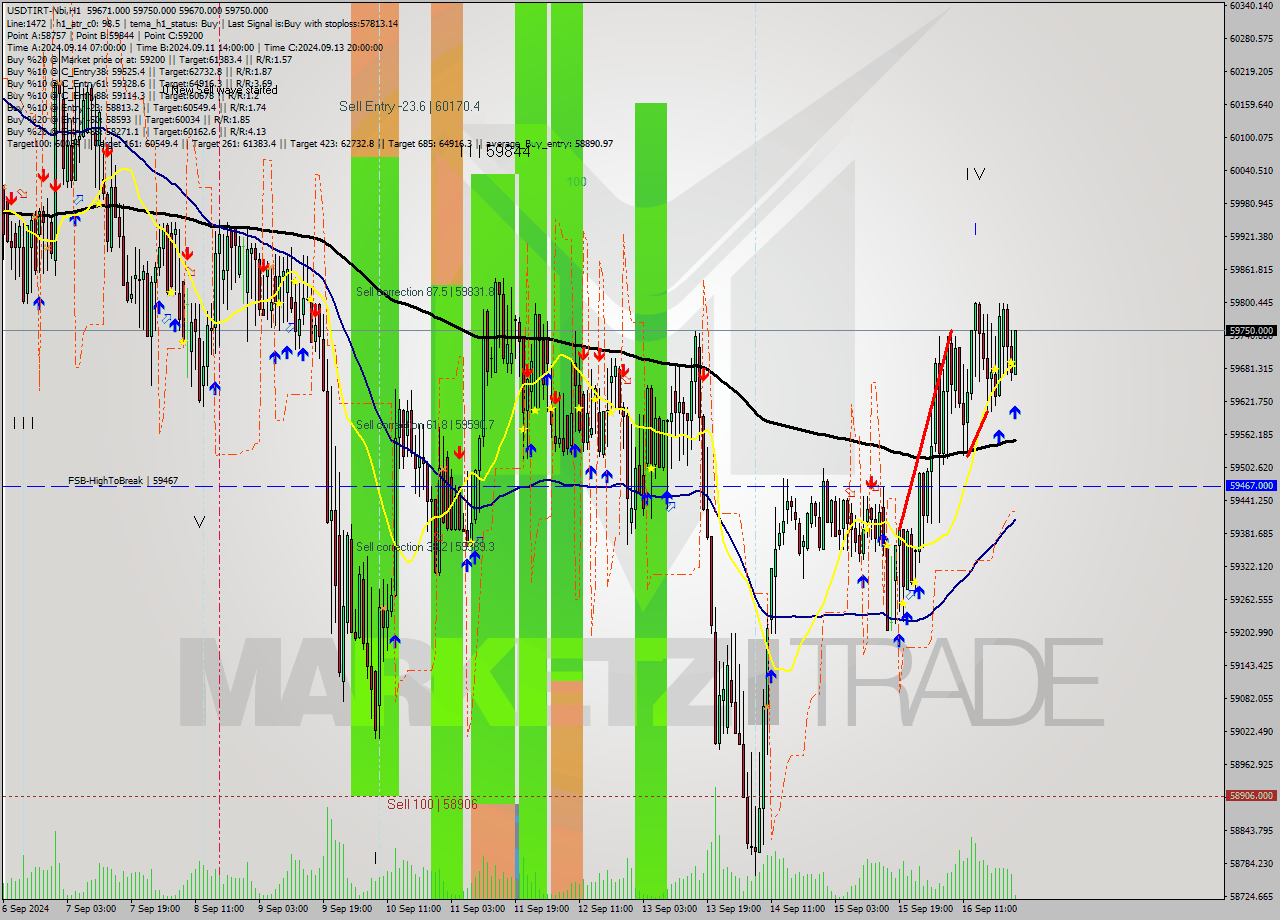Select the steep red trendline near 15 Sep 19:00
Viewport: 1280px width, 920px height.
925,430
